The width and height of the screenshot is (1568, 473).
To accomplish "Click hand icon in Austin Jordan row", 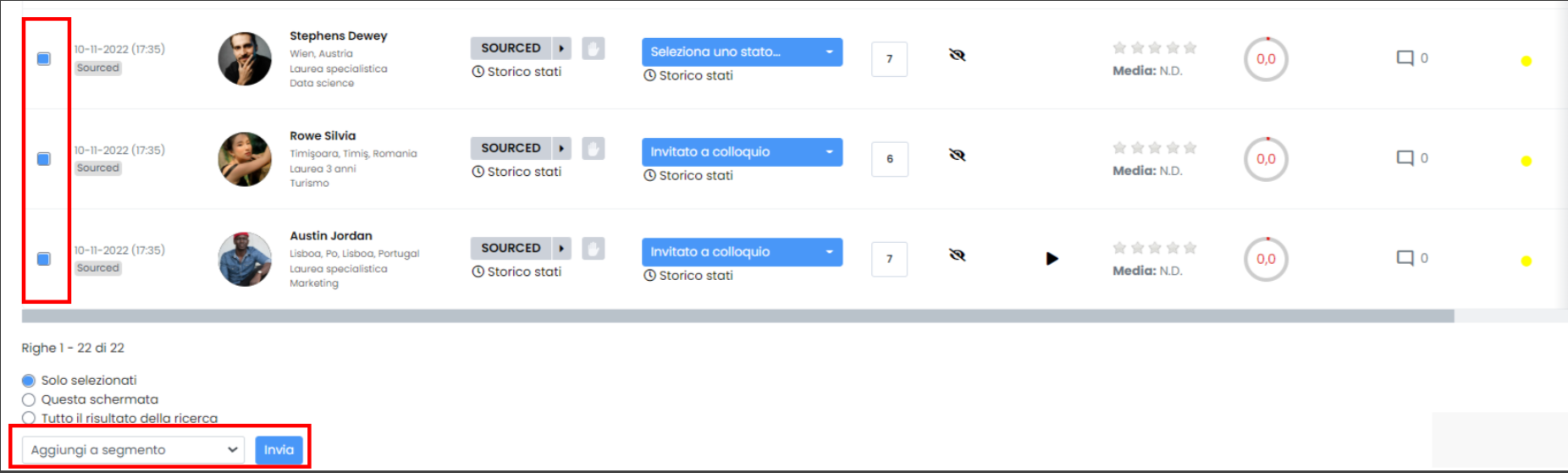I will 594,249.
